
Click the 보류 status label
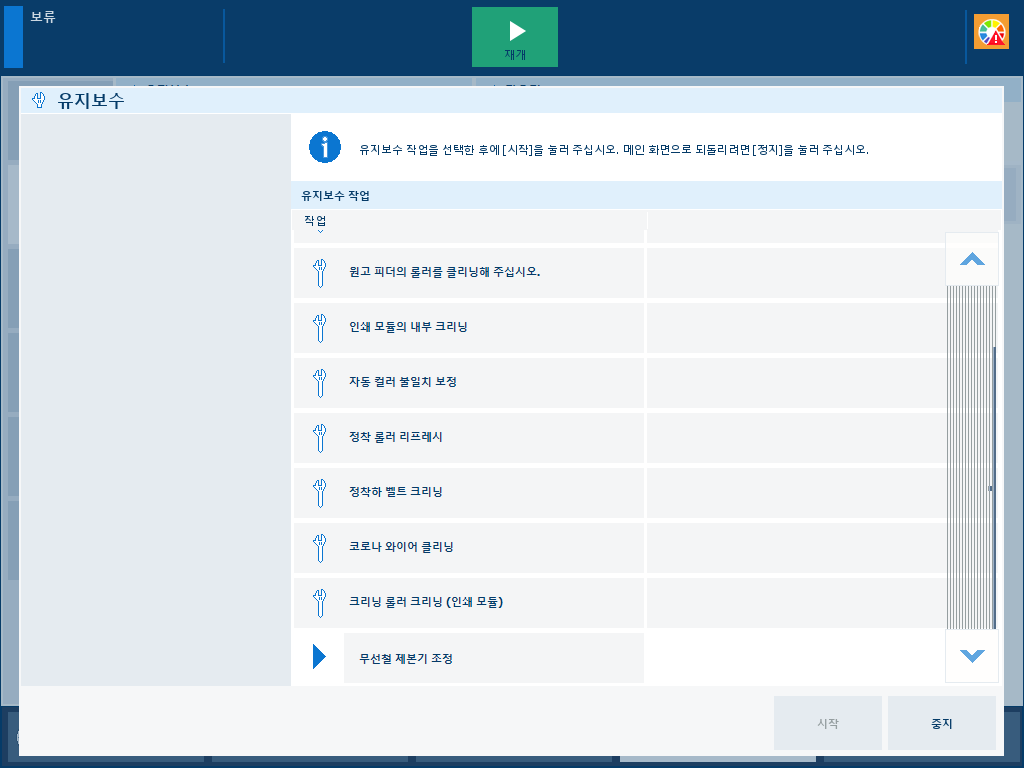pos(42,17)
